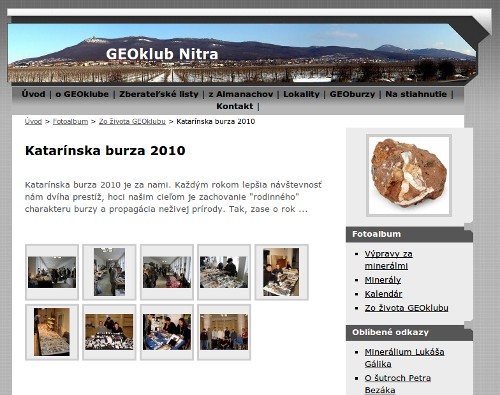Open the GEOburzy section
This screenshot has width=500, height=395.
[x=352, y=94]
